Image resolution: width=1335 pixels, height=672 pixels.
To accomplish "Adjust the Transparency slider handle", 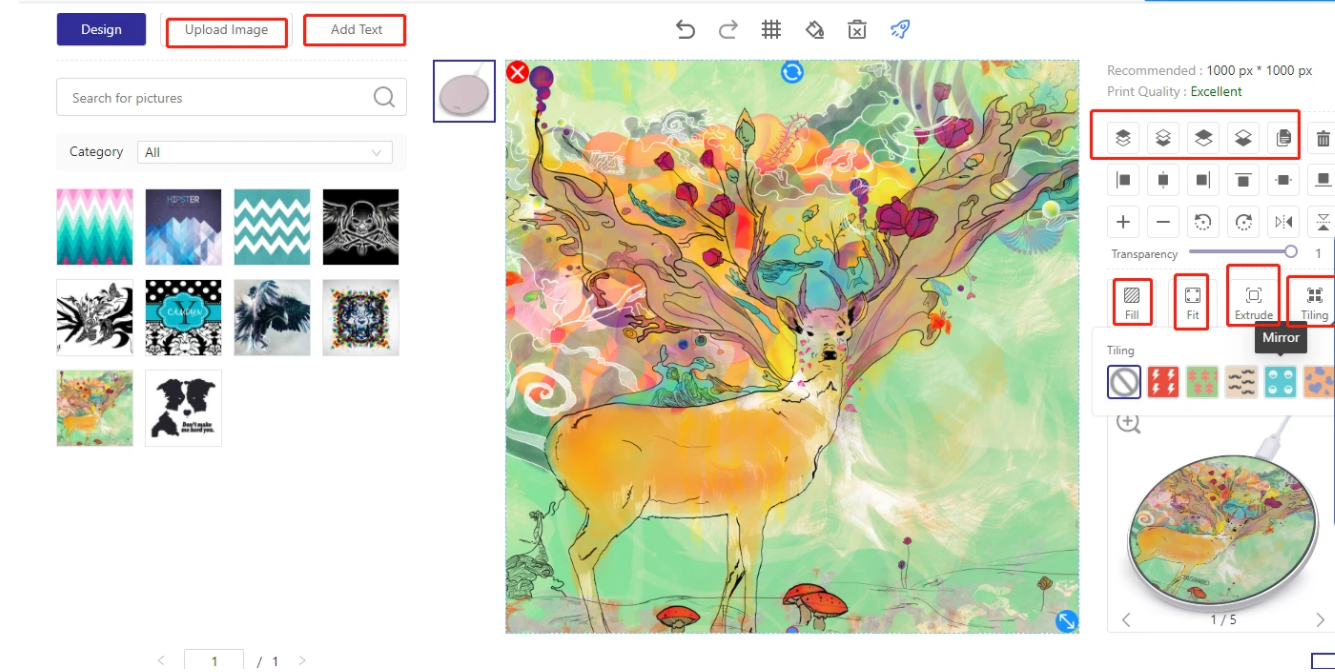I will 1291,252.
